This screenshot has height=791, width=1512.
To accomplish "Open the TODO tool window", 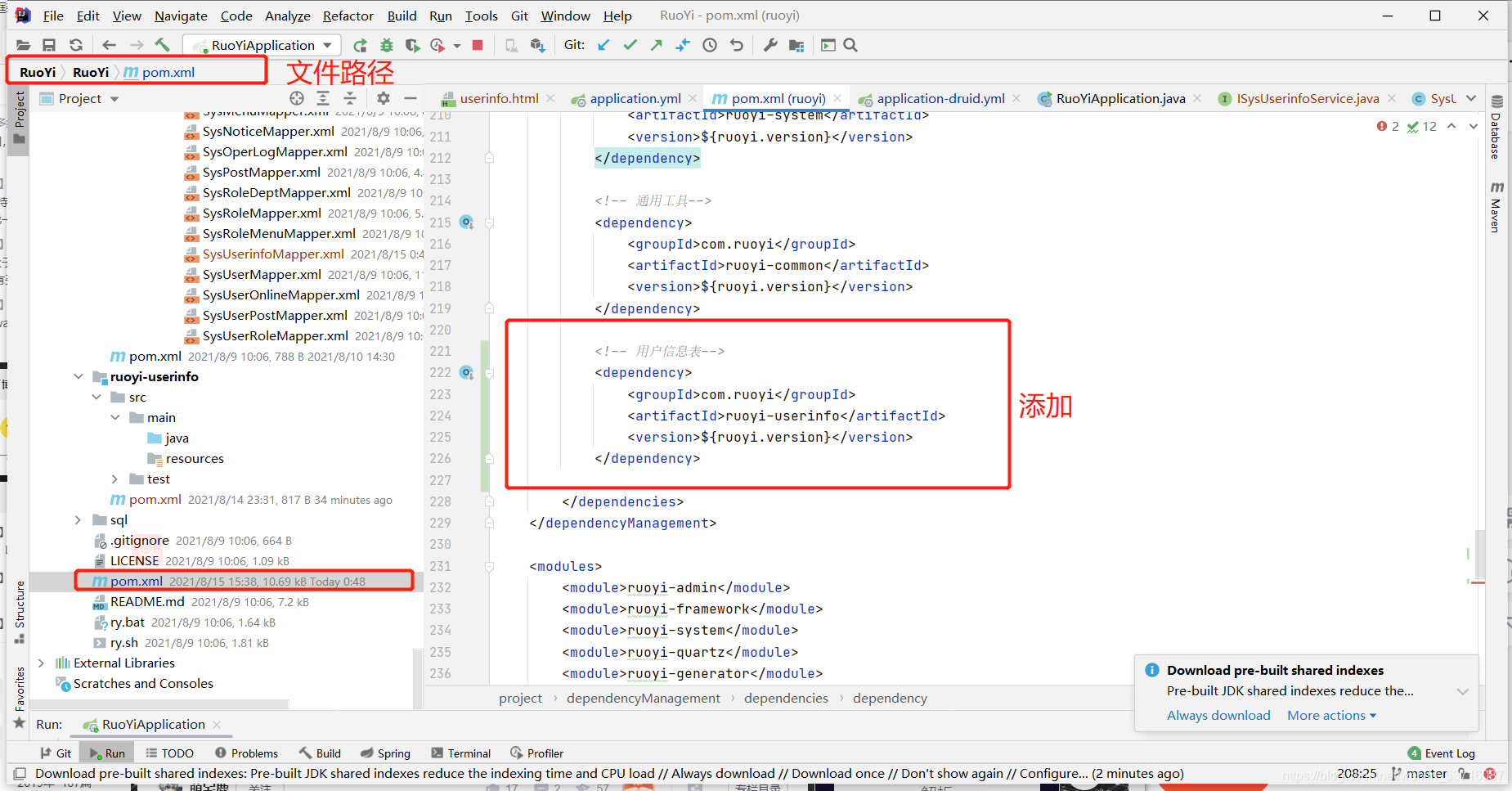I will point(170,753).
